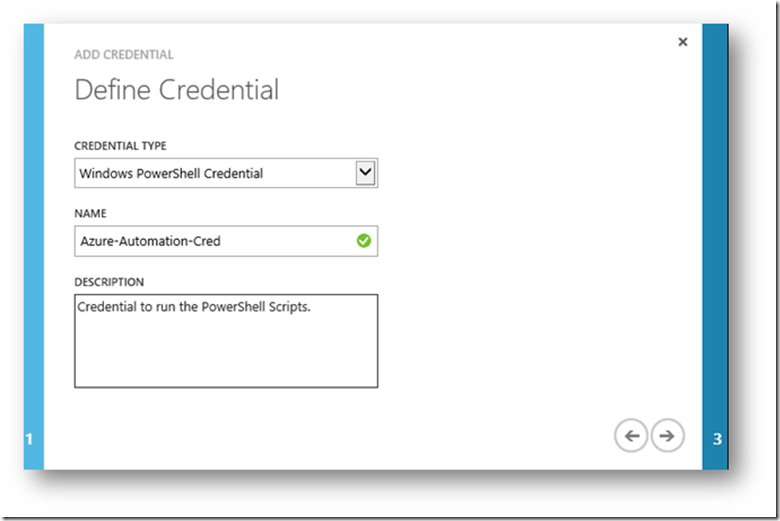
Task: Open the Credential Type dropdown arrow
Action: [366, 173]
